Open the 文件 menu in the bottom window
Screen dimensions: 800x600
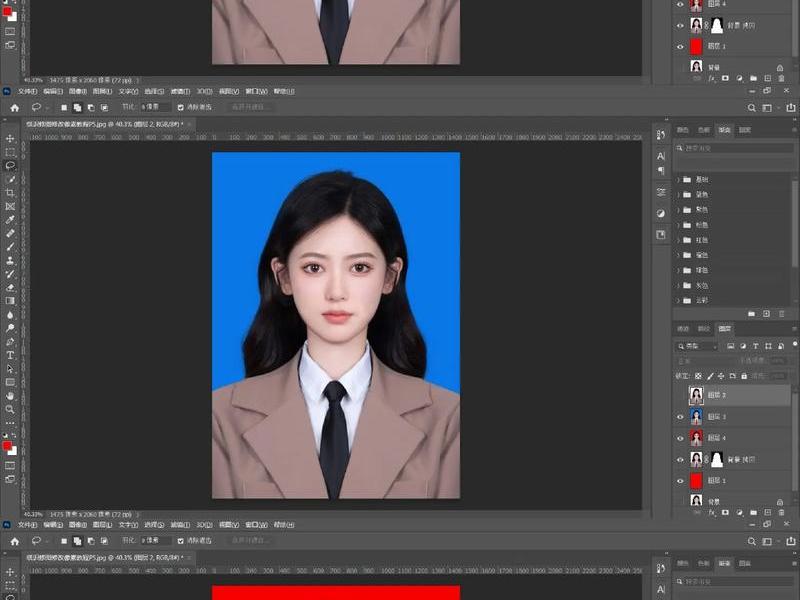(28, 524)
